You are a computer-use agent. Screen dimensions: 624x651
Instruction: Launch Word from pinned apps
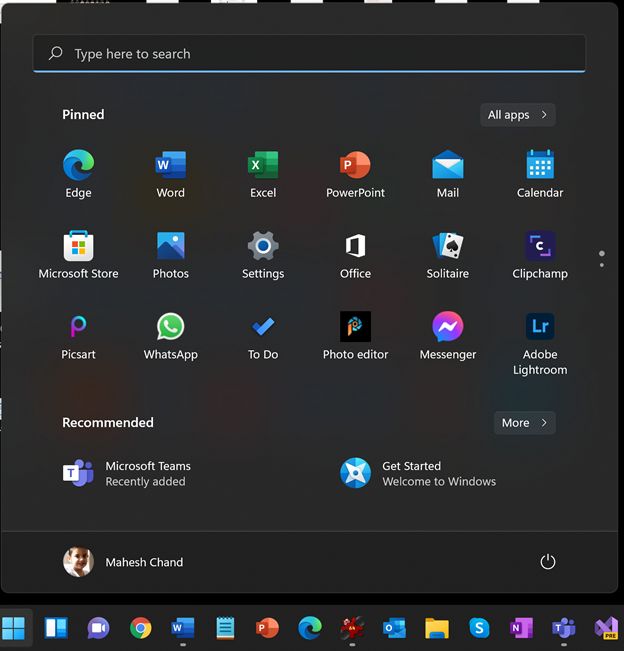(x=171, y=174)
